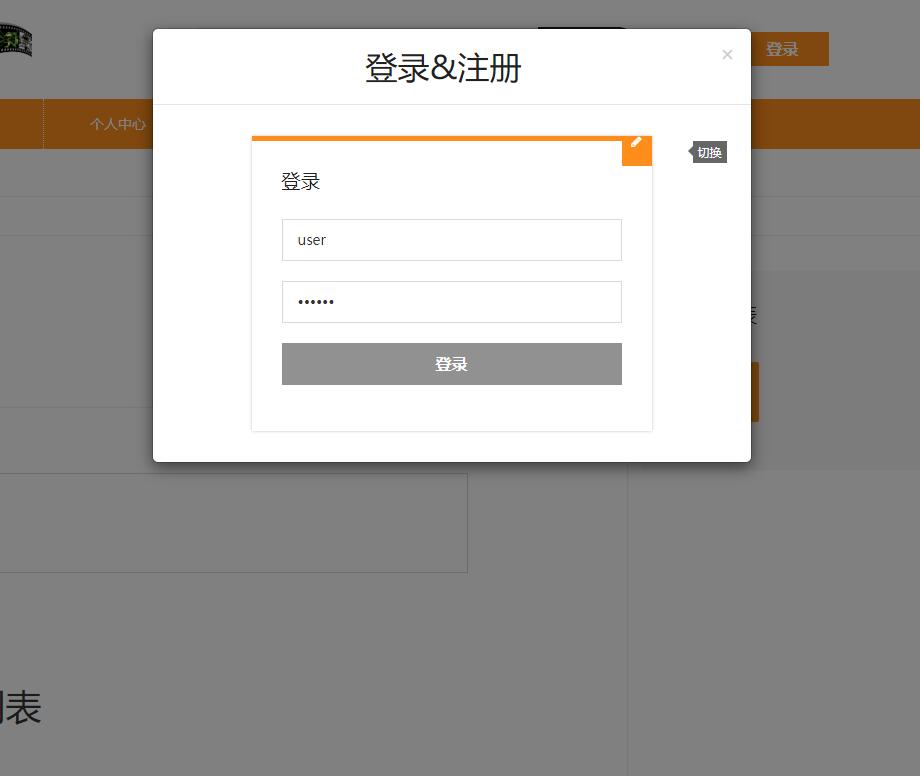The height and width of the screenshot is (776, 920).
Task: Click the password field containing dots
Action: [451, 302]
